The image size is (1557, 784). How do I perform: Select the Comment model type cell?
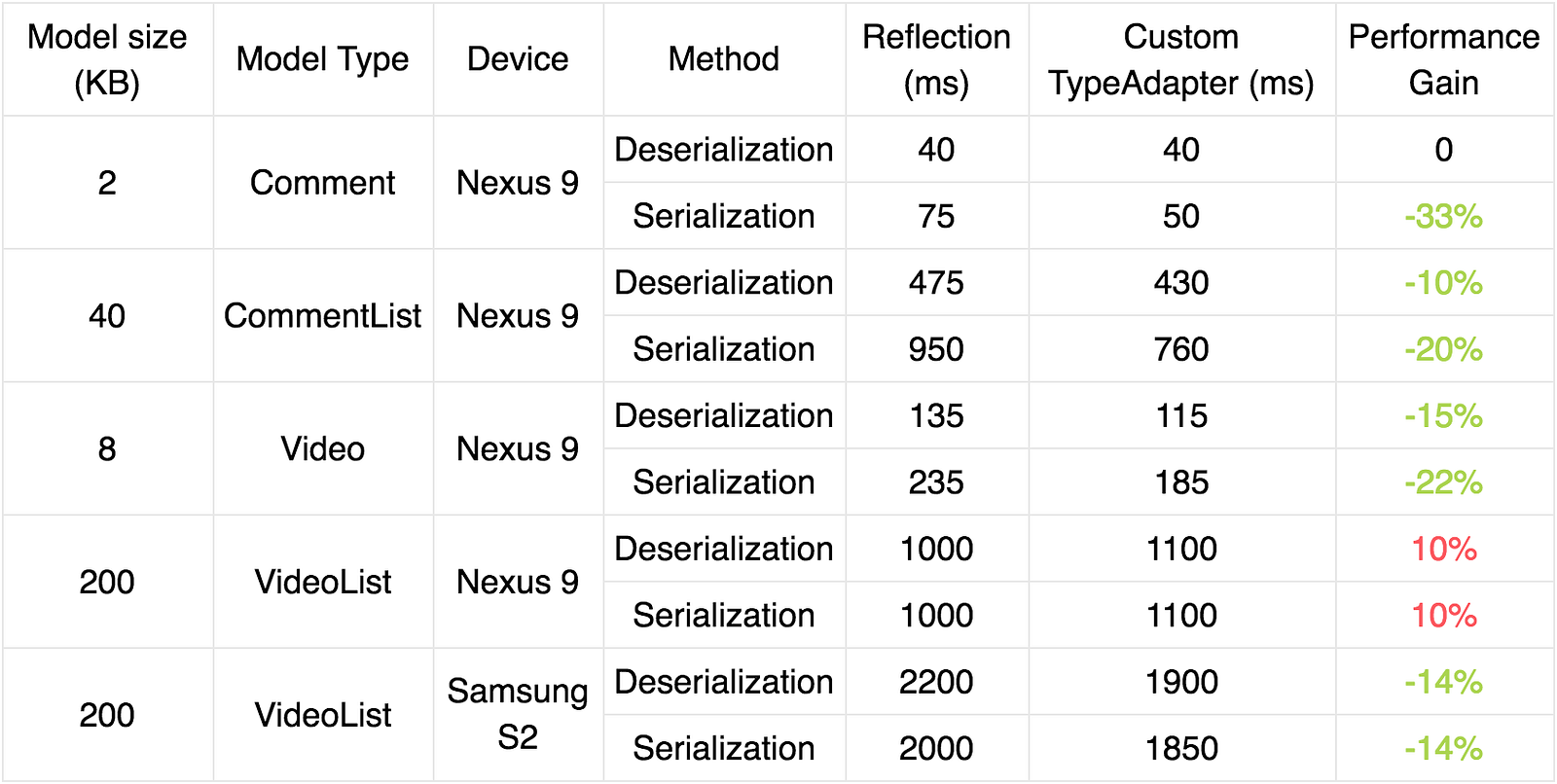[x=323, y=183]
